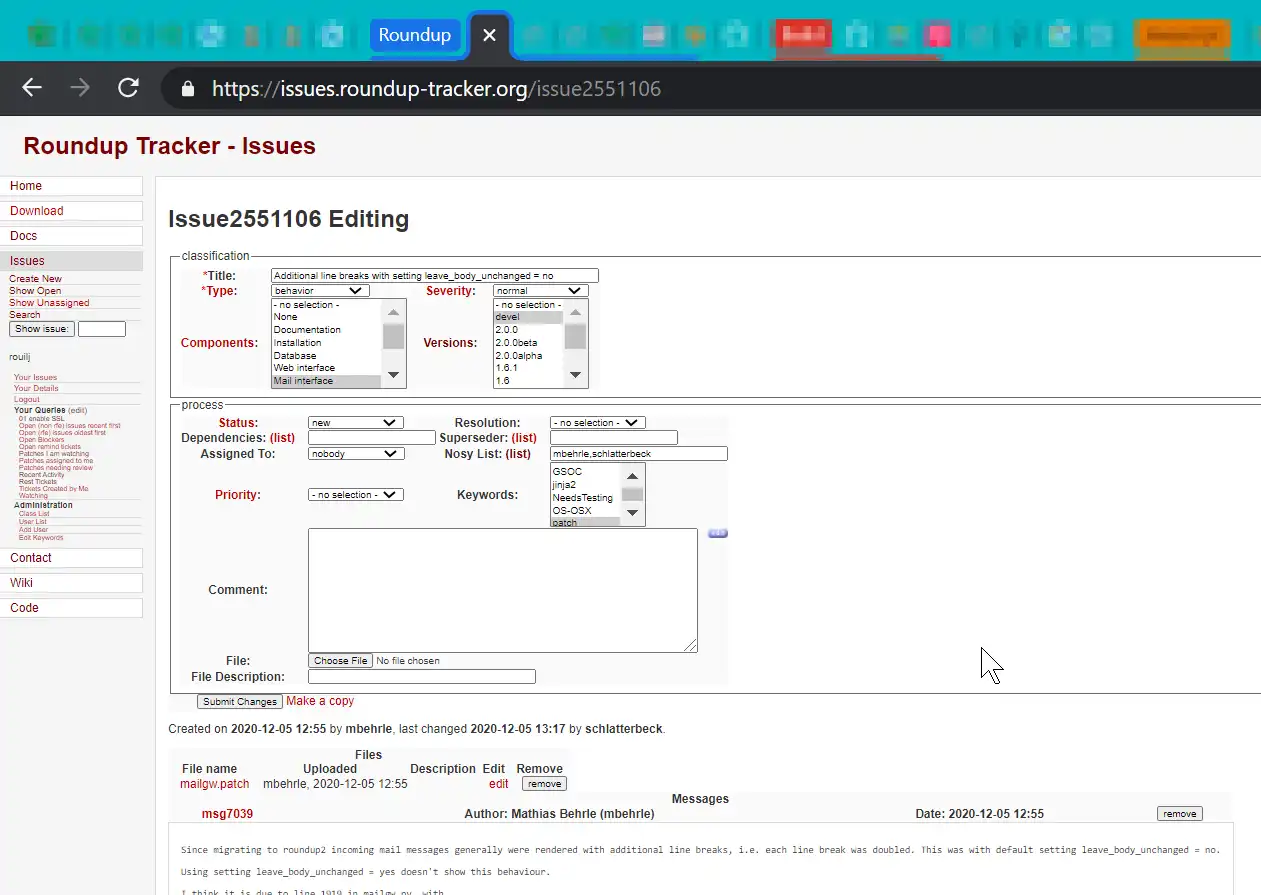Open the mailgw.patch file link
The image size is (1261, 895).
[x=215, y=784]
